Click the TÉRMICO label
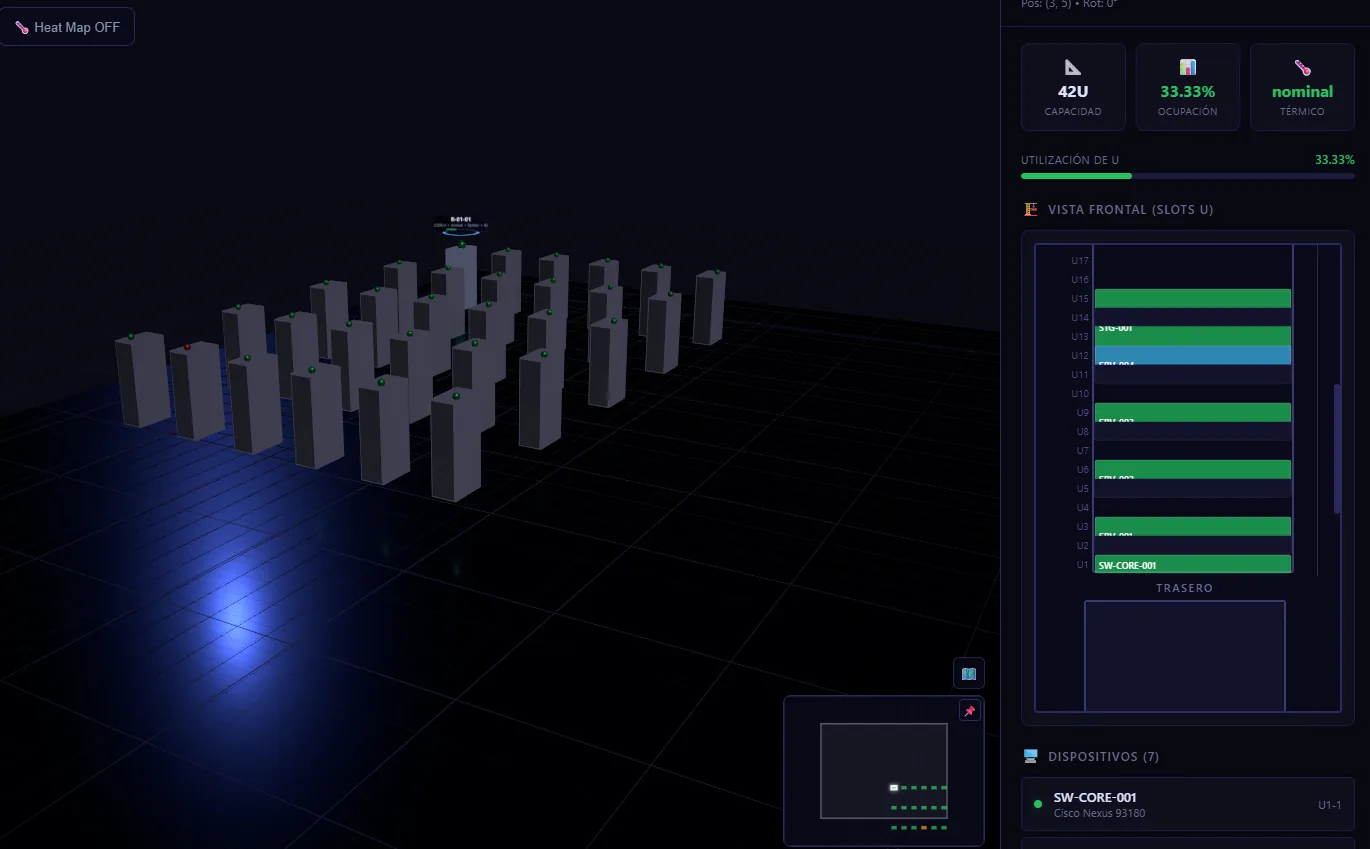The image size is (1370, 849). tap(1302, 112)
